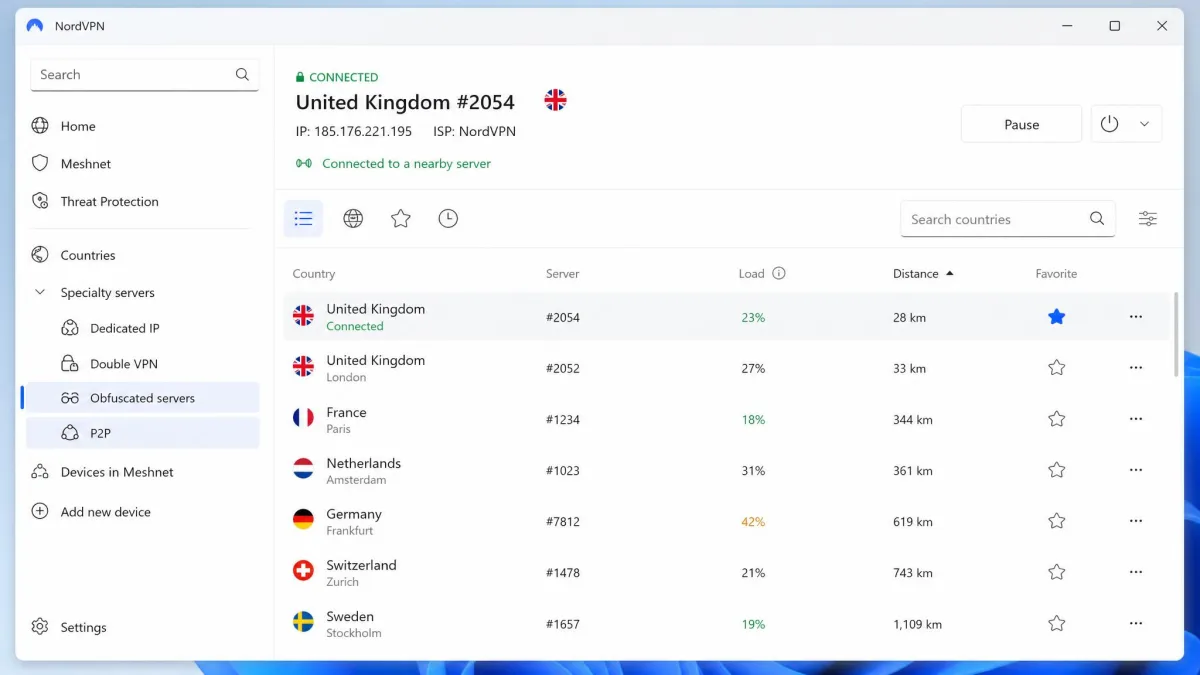
Task: Show the favorites tab with the star icon
Action: pyautogui.click(x=401, y=218)
